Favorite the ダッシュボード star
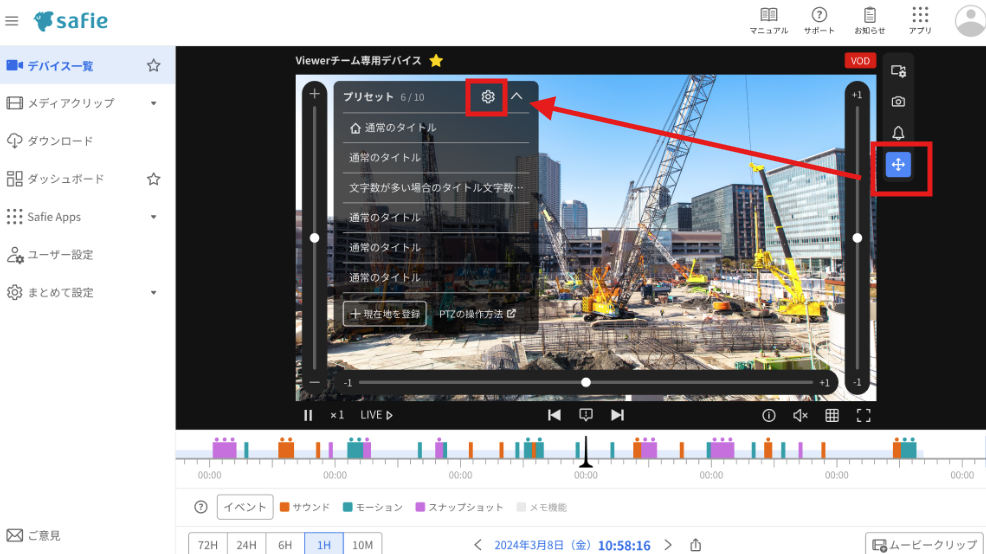Image resolution: width=986 pixels, height=554 pixels. click(x=154, y=179)
